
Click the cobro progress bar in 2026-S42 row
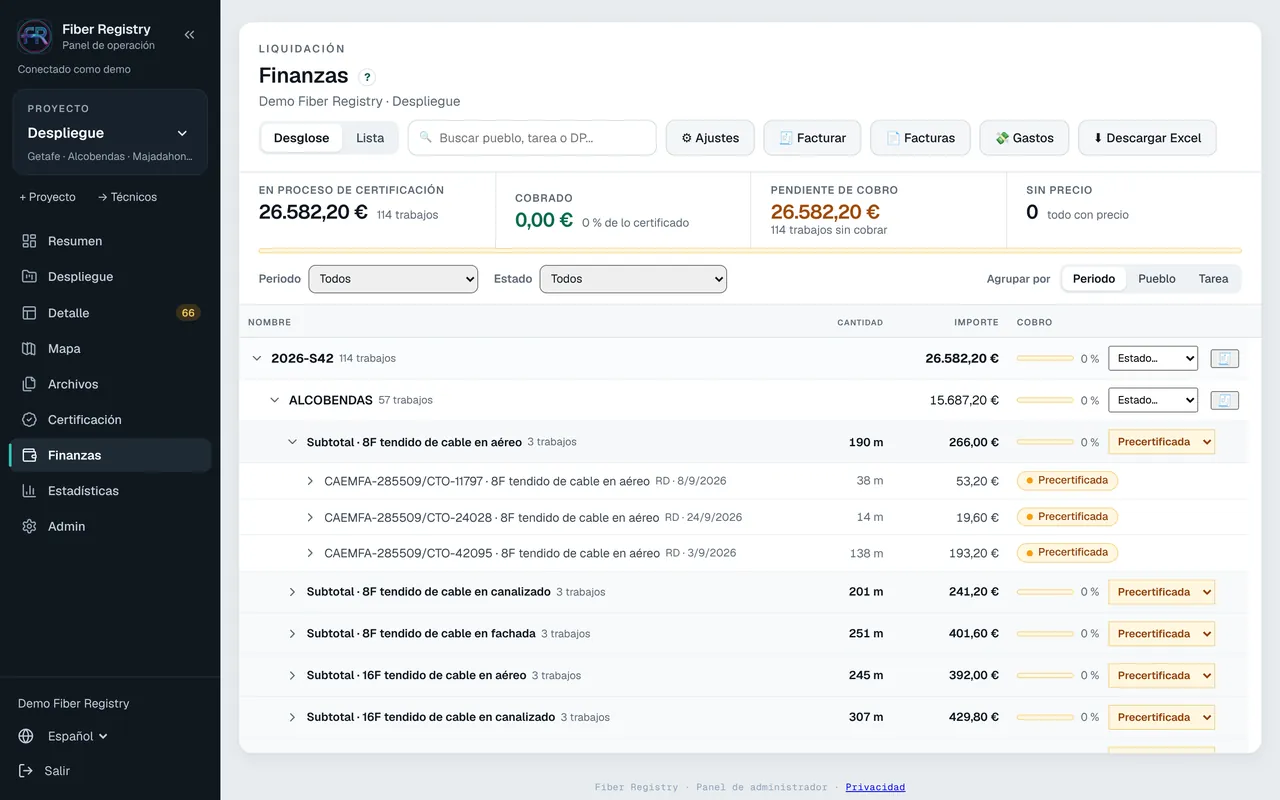tap(1044, 358)
